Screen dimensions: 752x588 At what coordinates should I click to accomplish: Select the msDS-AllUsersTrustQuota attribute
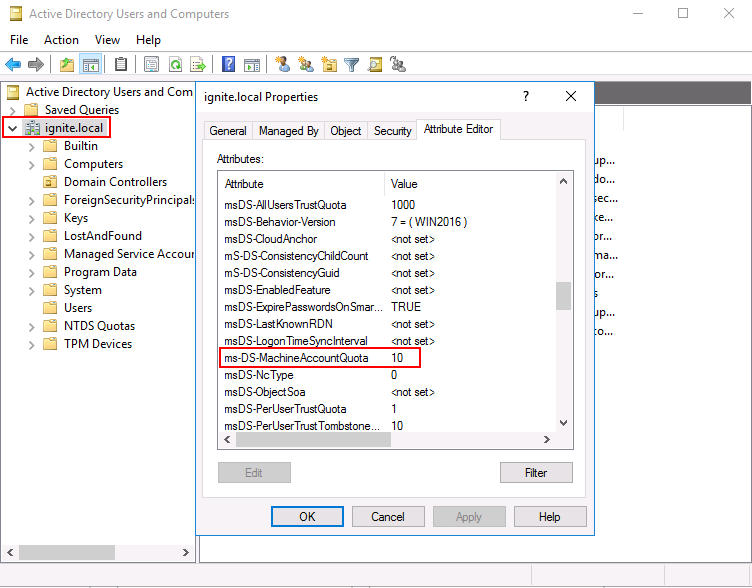389,205
